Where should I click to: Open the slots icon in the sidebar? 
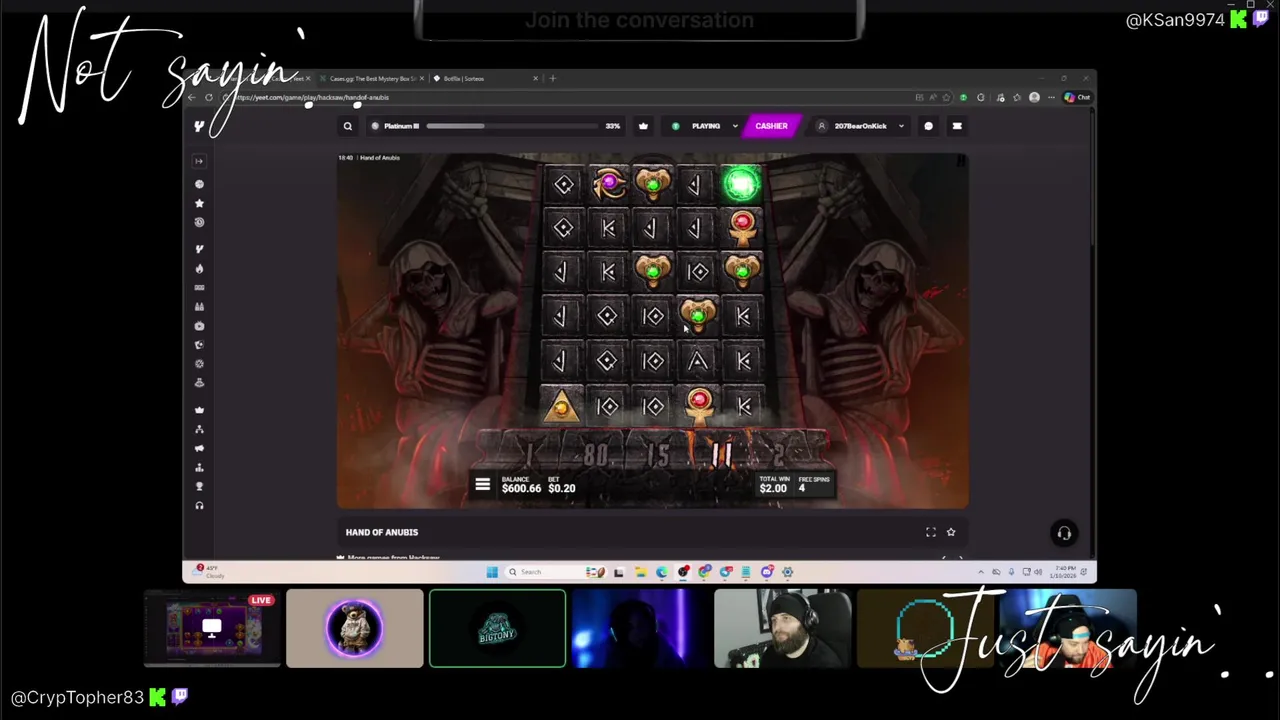199,287
